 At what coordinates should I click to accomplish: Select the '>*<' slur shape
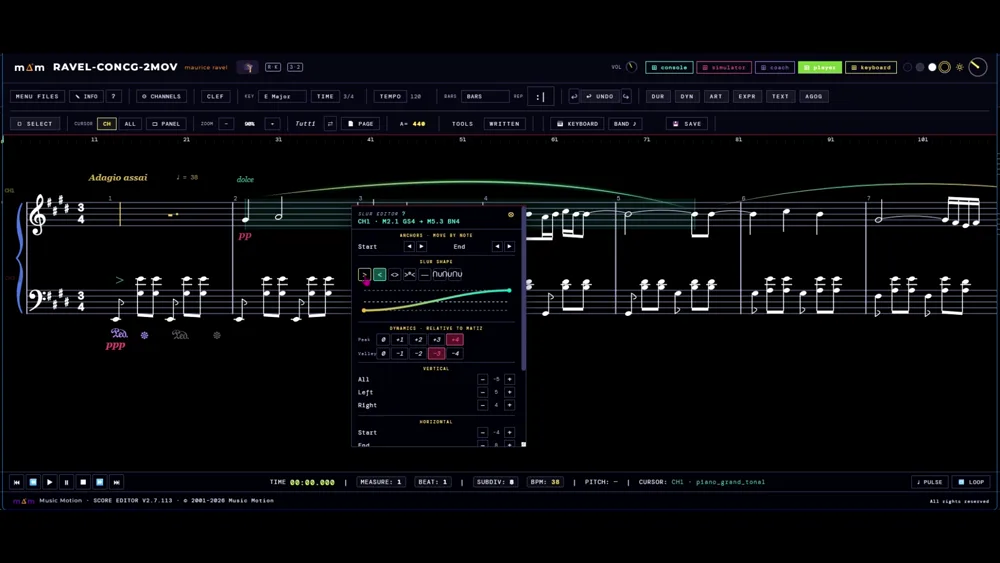pyautogui.click(x=409, y=274)
